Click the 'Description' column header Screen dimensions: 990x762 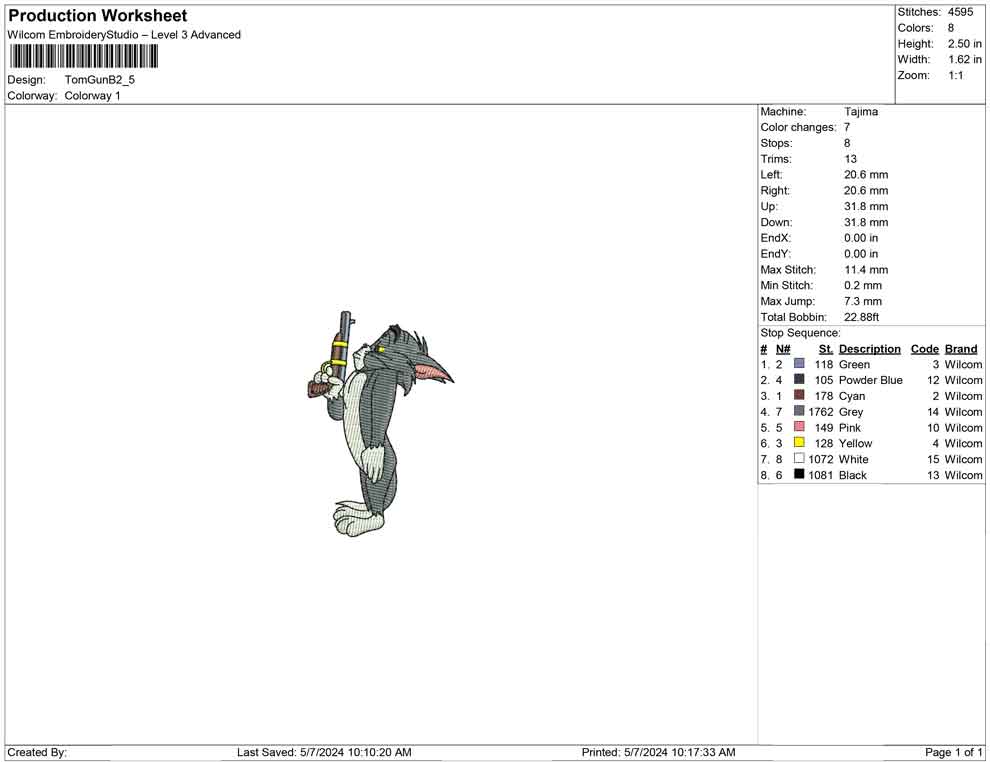[869, 349]
